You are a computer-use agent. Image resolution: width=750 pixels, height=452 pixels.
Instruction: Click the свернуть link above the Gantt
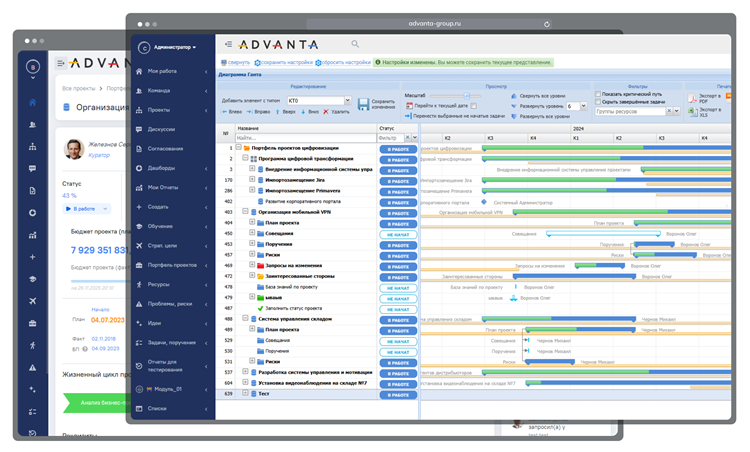(239, 63)
